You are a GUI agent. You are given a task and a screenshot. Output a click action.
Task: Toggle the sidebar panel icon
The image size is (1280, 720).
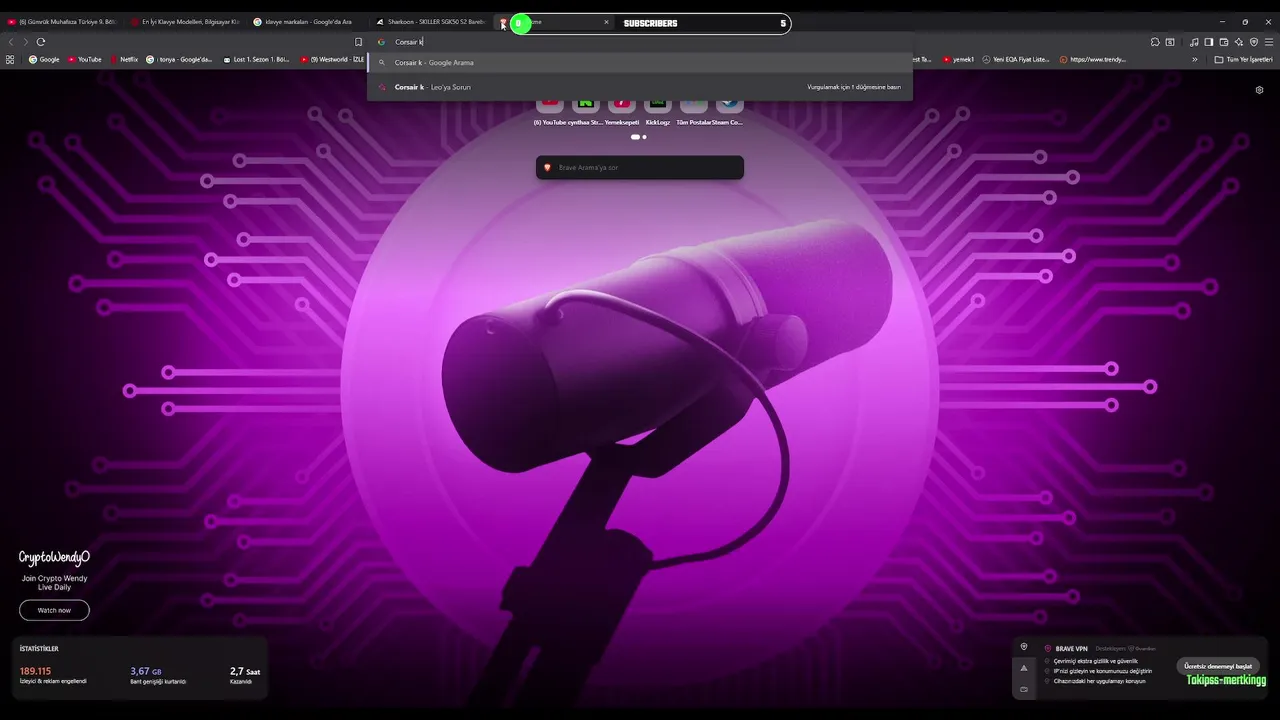pyautogui.click(x=1209, y=42)
